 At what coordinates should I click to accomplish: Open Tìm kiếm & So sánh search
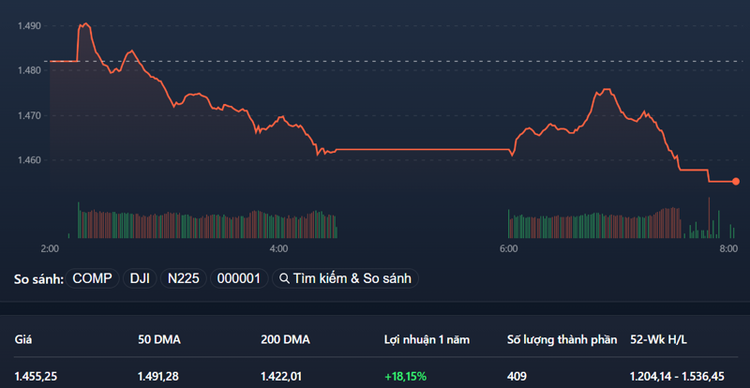(345, 278)
